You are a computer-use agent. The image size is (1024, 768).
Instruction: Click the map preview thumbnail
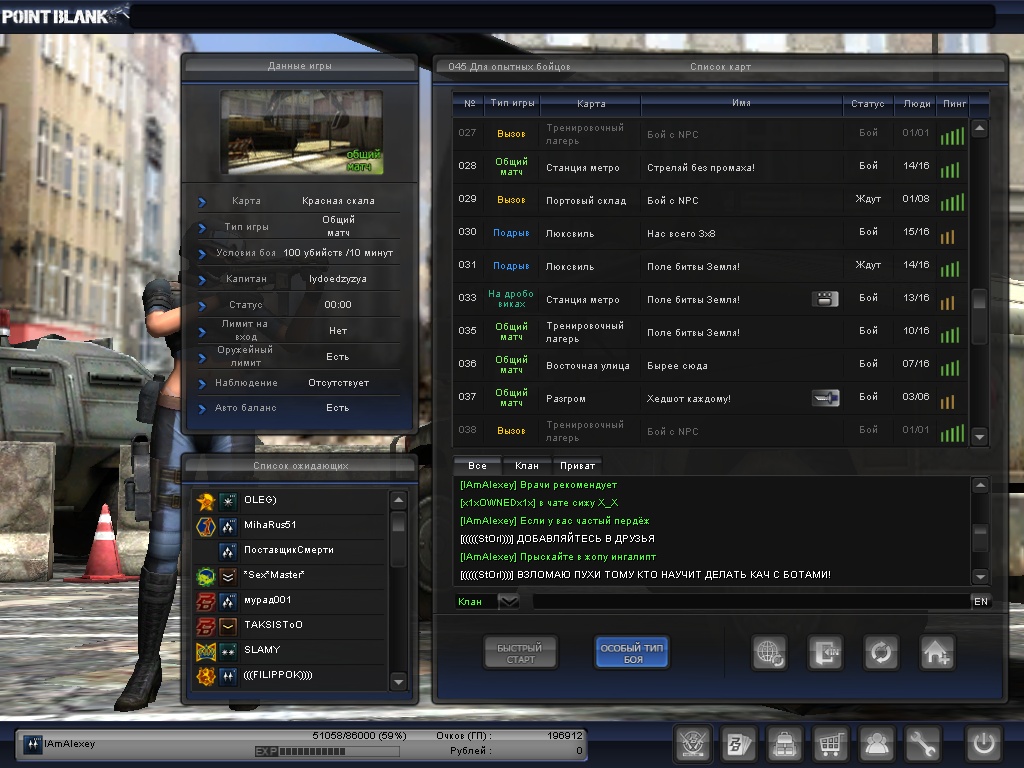[x=301, y=133]
